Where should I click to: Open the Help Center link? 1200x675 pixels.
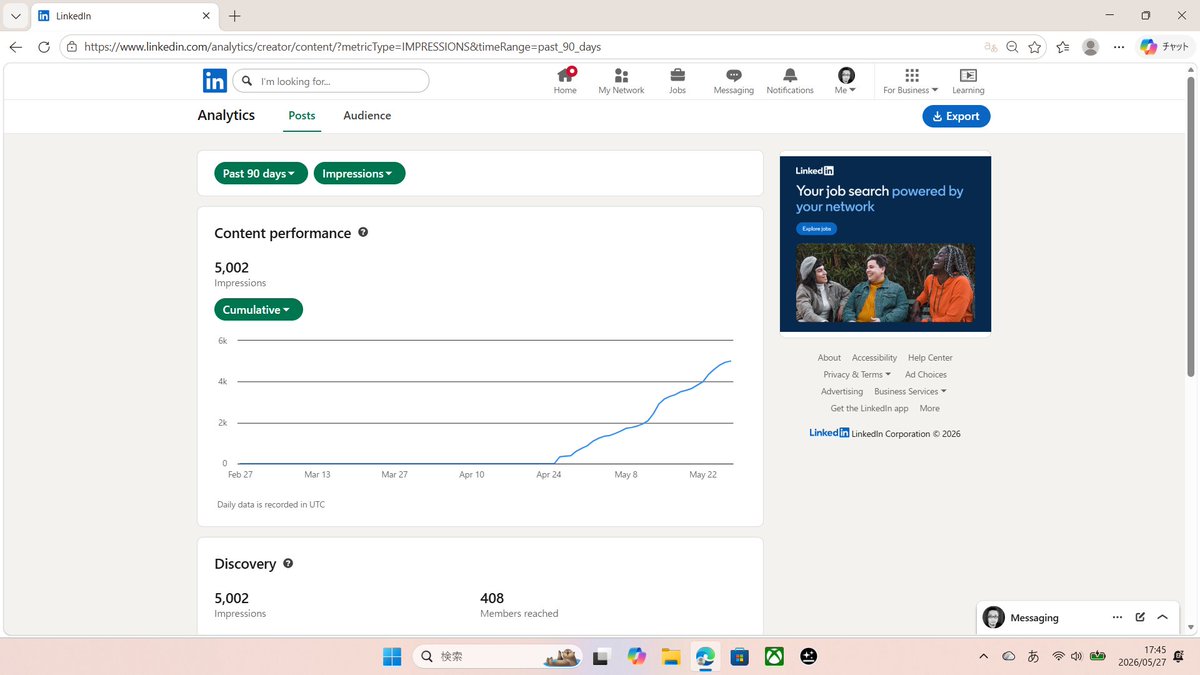(930, 357)
